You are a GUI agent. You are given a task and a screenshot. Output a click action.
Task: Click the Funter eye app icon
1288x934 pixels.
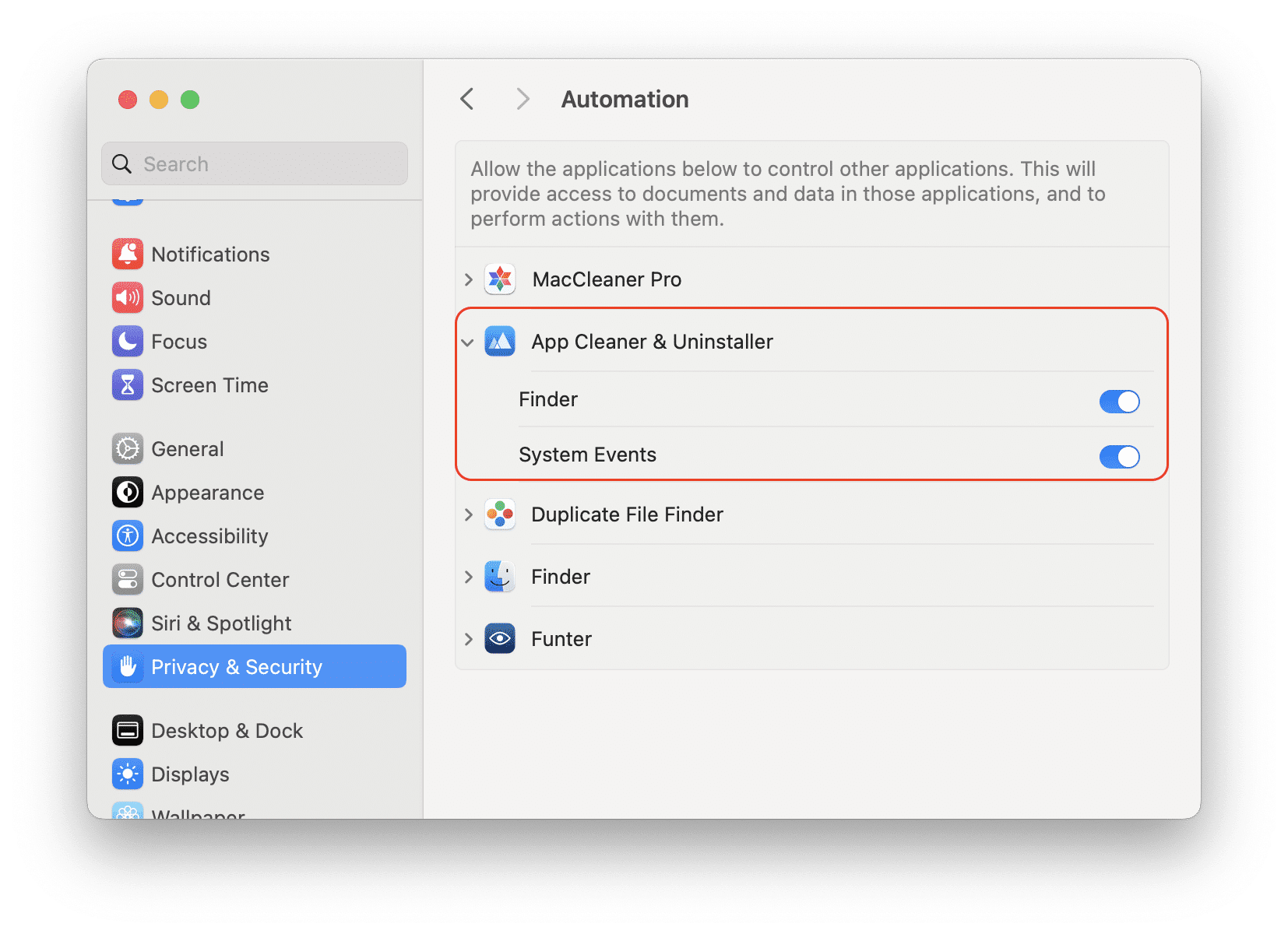tap(499, 638)
